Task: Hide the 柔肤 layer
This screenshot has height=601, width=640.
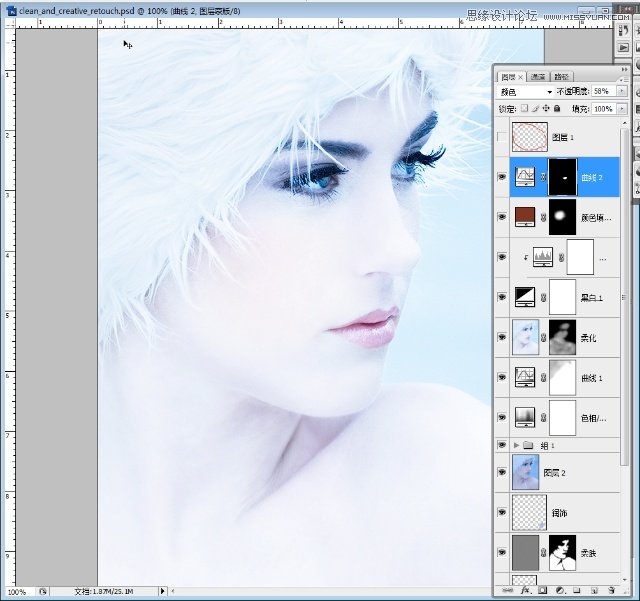Action: [x=502, y=552]
